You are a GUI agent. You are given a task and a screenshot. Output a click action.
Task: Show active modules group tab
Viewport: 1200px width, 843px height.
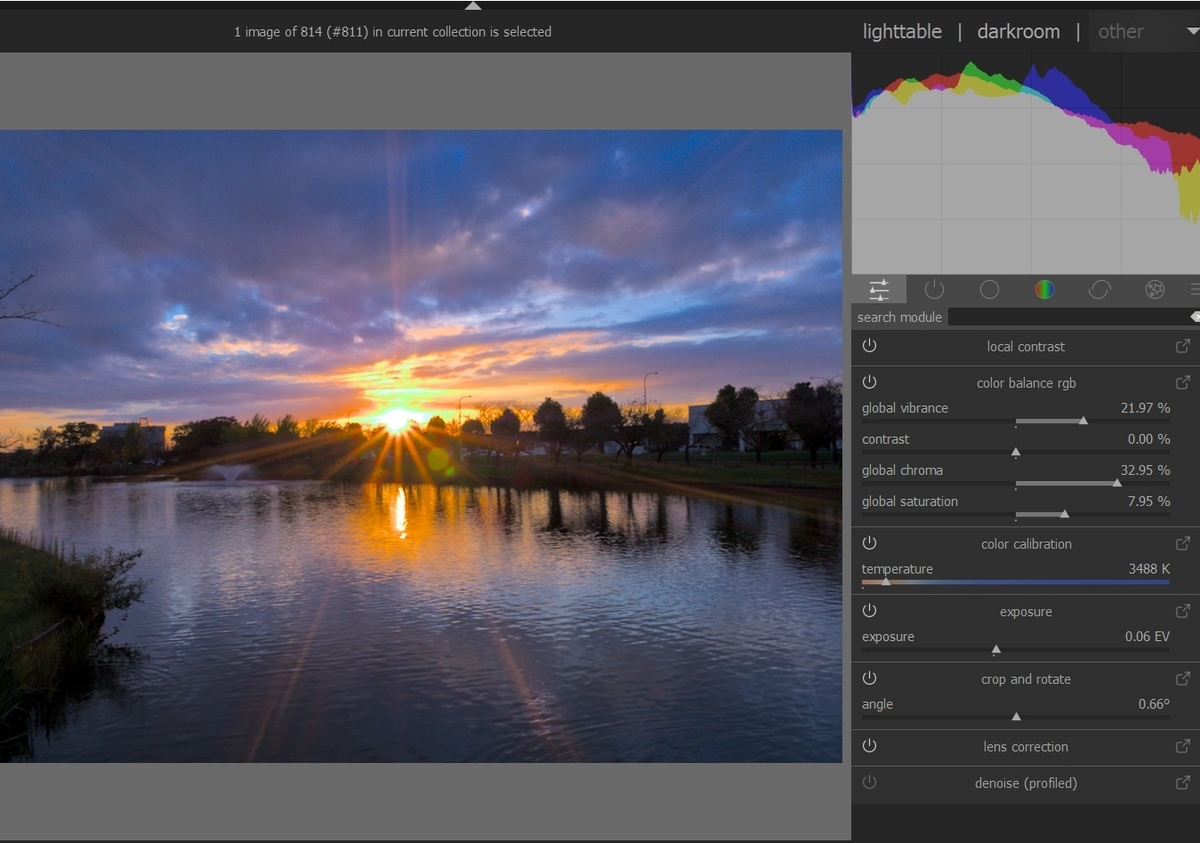(x=934, y=290)
